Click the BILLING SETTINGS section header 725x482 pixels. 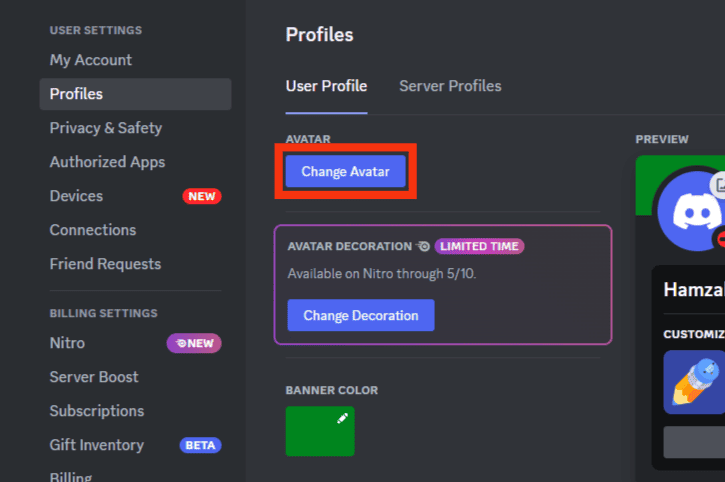[104, 313]
